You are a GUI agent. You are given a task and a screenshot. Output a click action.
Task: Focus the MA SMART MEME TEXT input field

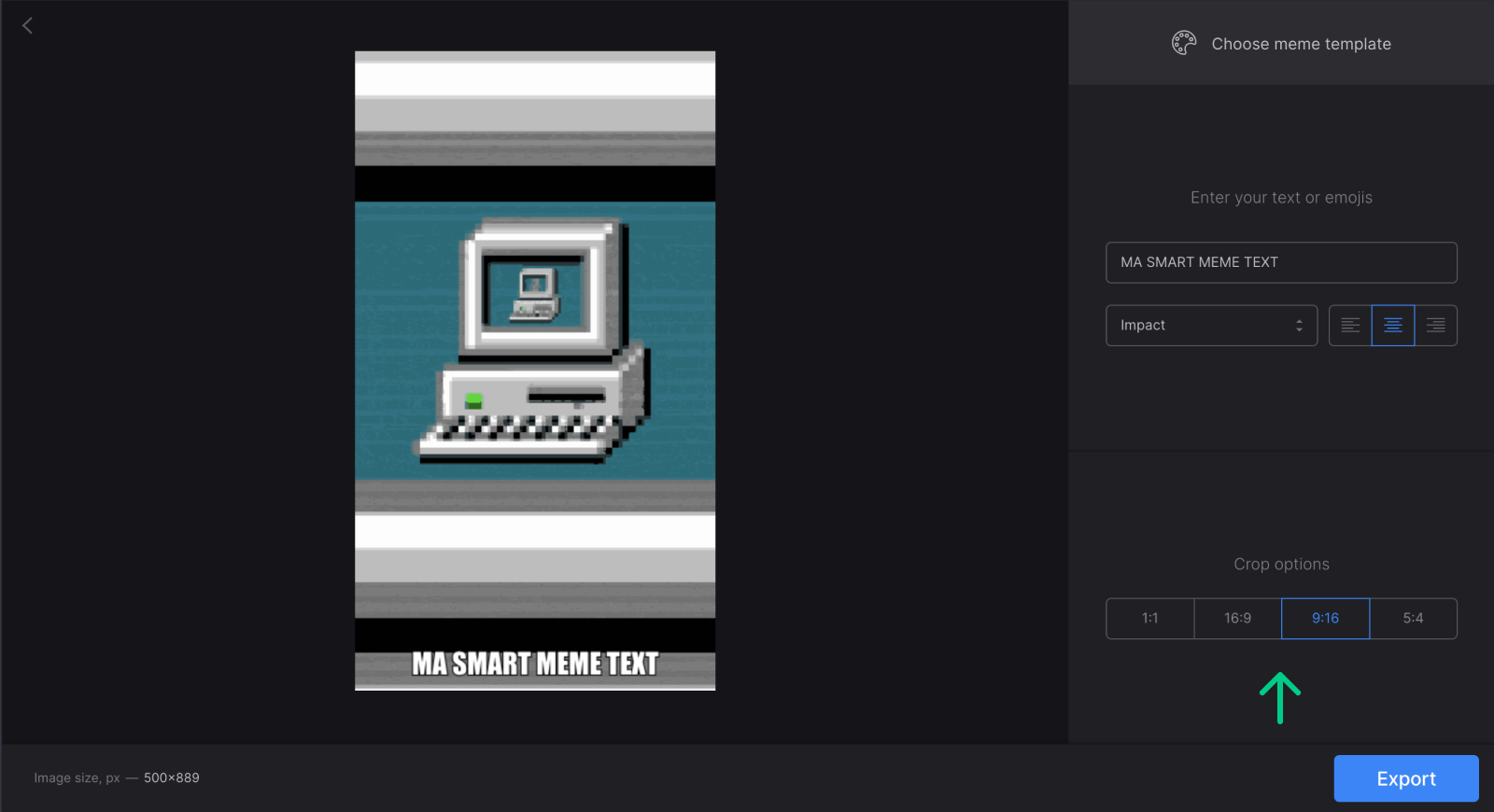point(1281,262)
